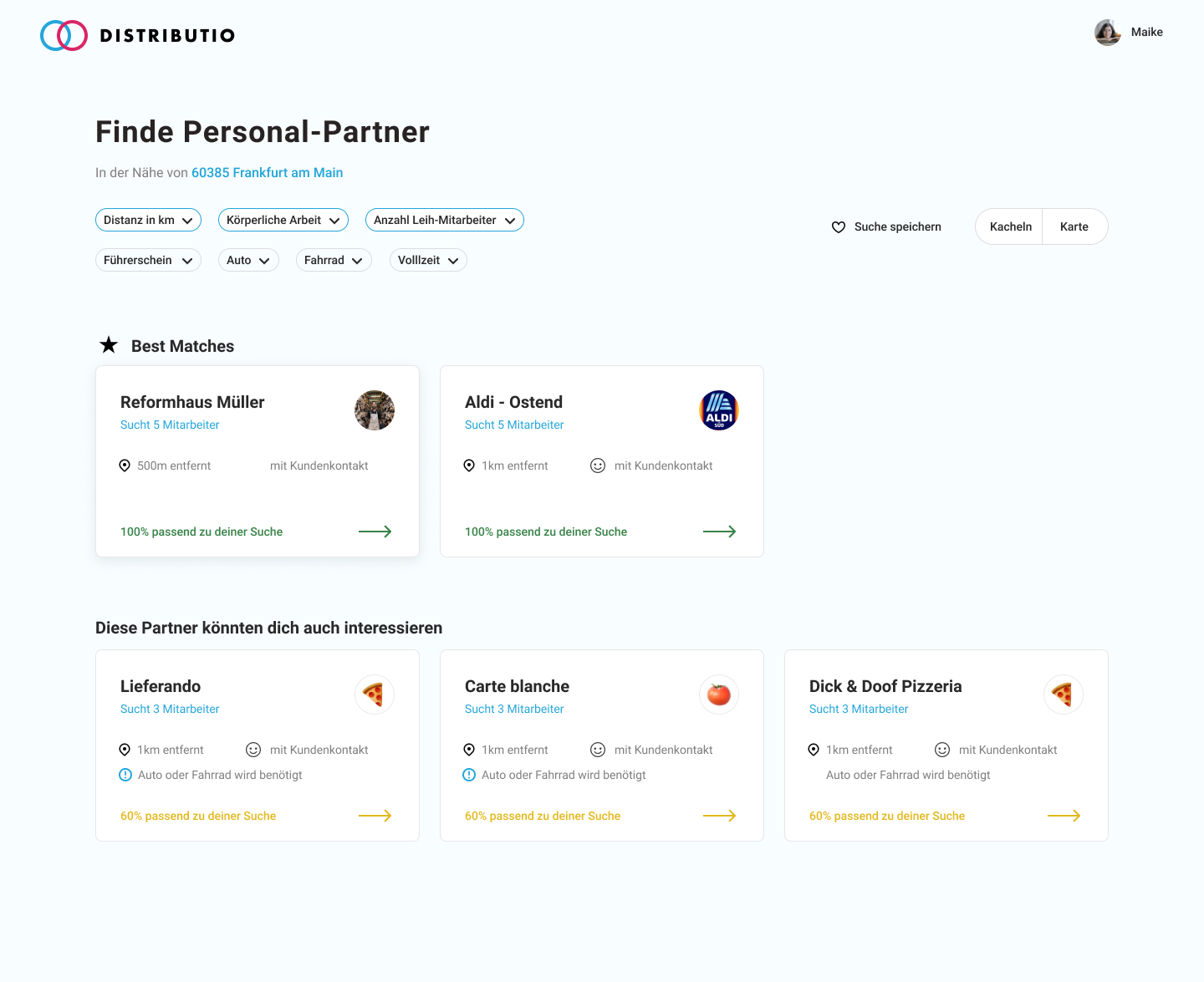Click the pizza icon on Dick & Doof Pizzeria card
This screenshot has height=982, width=1204.
1064,695
